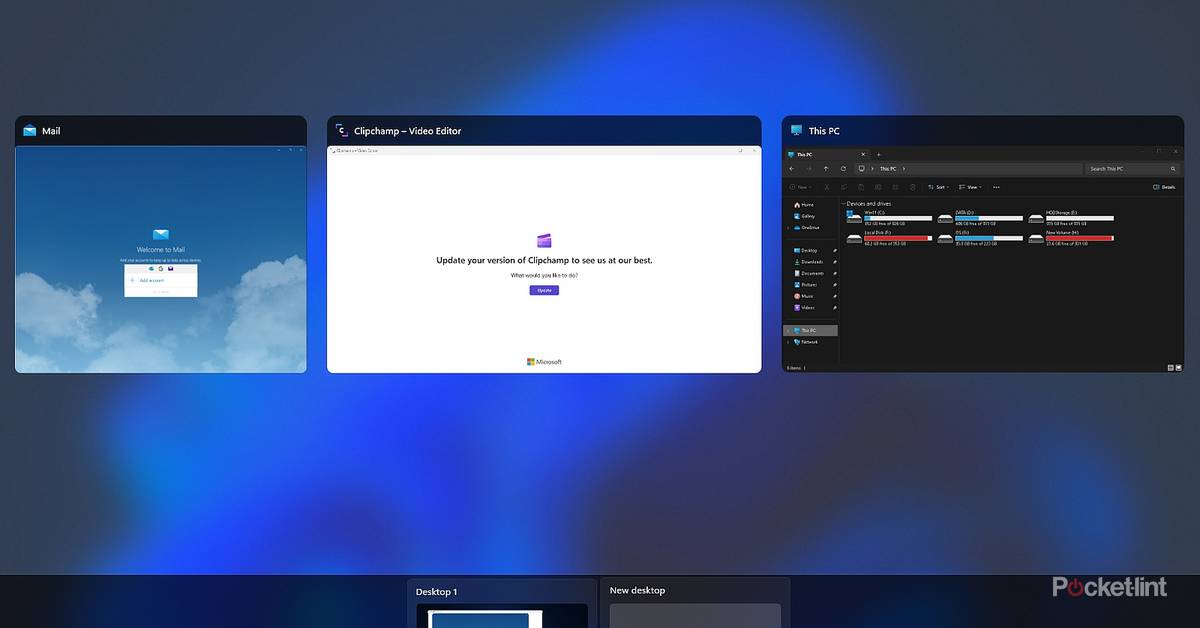Screen dimensions: 1200x628
Task: Click the Home icon in Explorer sidebar
Action: point(797,205)
